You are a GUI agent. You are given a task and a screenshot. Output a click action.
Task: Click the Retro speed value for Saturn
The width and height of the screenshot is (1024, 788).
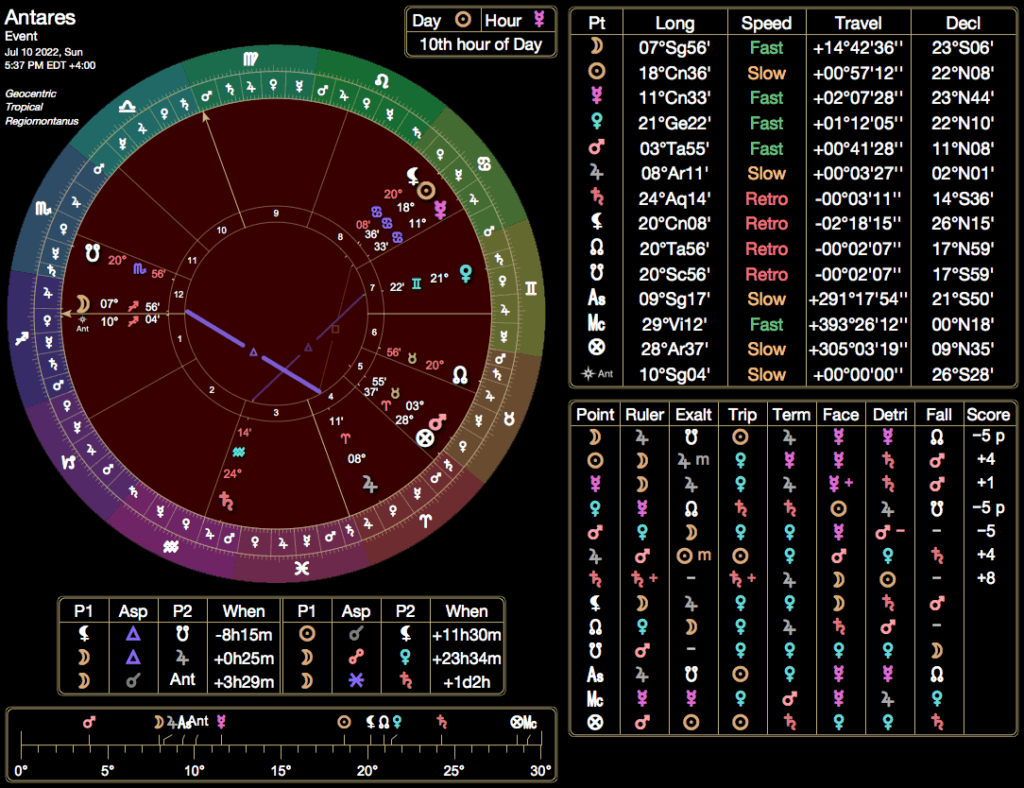(766, 198)
